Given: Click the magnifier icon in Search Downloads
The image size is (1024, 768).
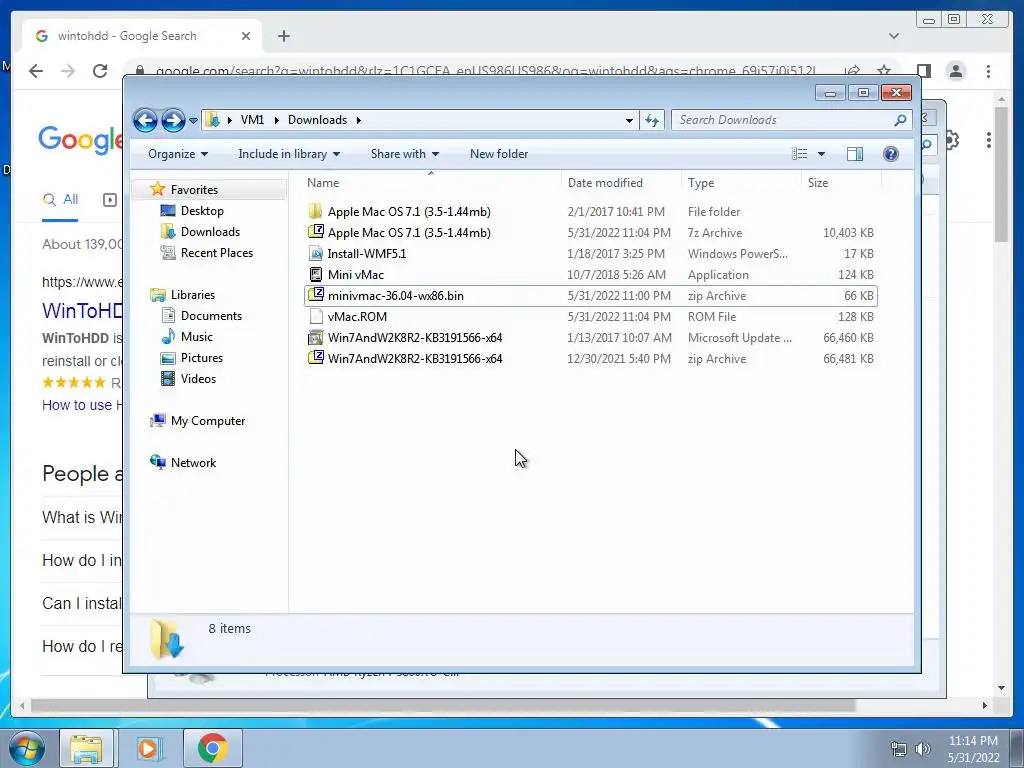Looking at the screenshot, I should coord(900,120).
